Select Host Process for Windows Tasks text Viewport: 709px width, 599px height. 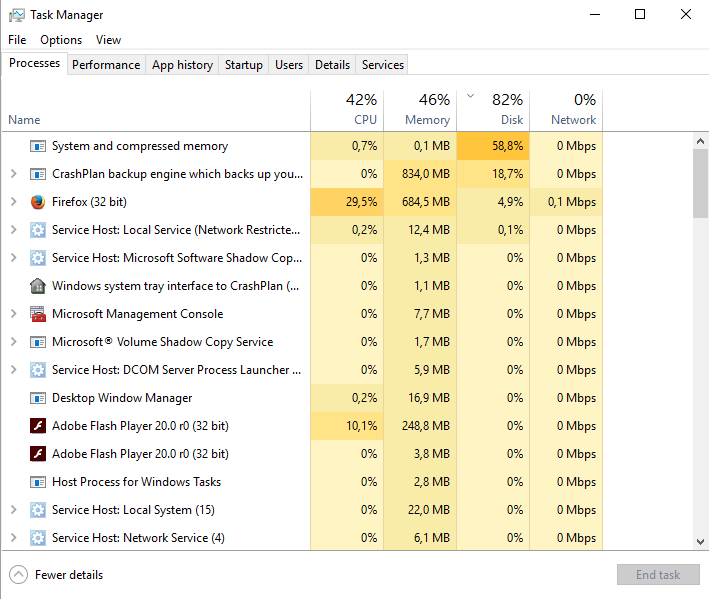click(x=137, y=482)
